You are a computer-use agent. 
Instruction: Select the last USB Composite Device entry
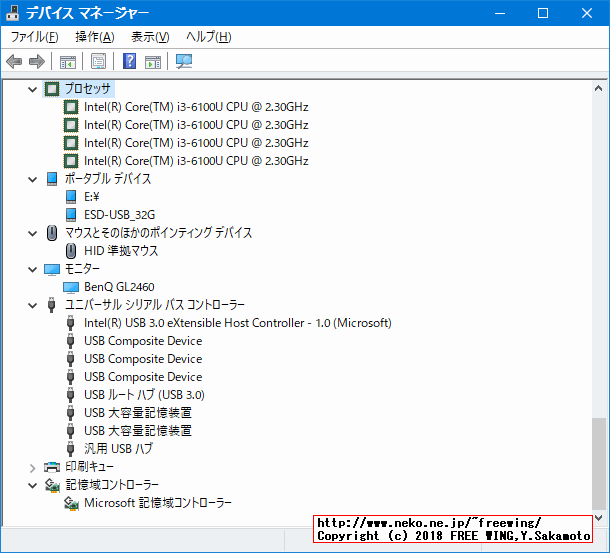(x=143, y=377)
